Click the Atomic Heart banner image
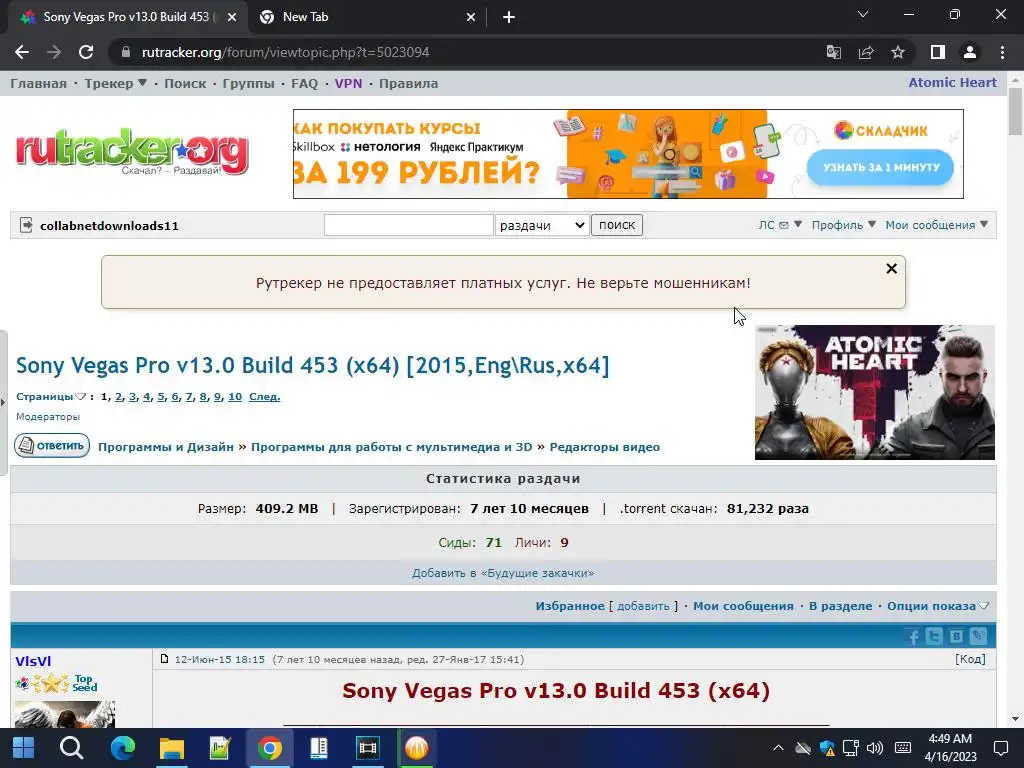The image size is (1024, 768). (875, 392)
